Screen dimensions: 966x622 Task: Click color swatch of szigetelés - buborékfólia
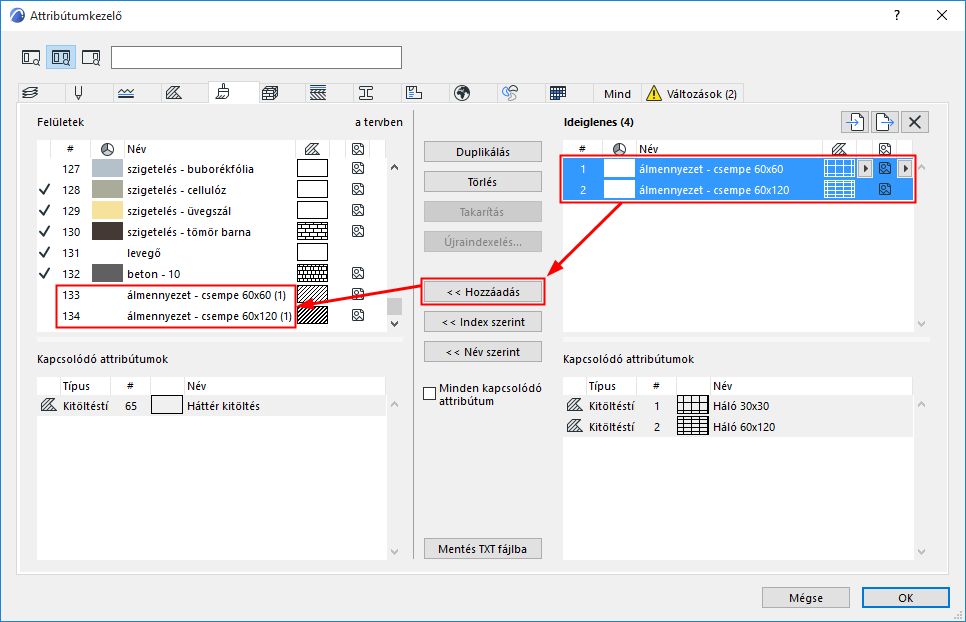coord(107,169)
